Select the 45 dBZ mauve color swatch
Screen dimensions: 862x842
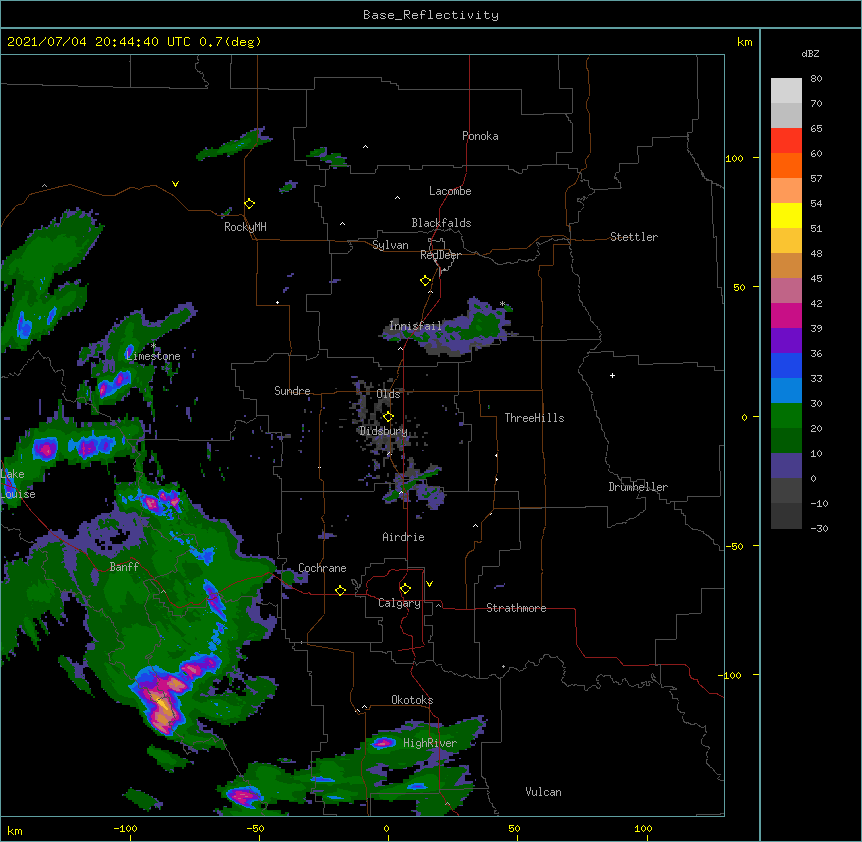pyautogui.click(x=786, y=290)
